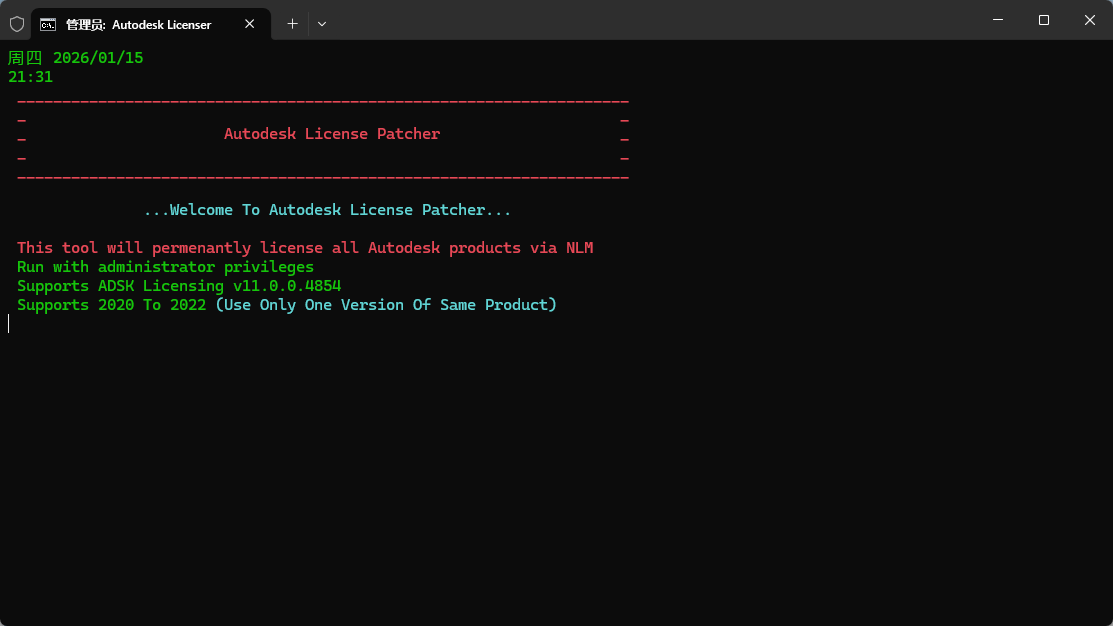Select the 管理员: Autodesk Licenser tab
The height and width of the screenshot is (626, 1113).
138,24
